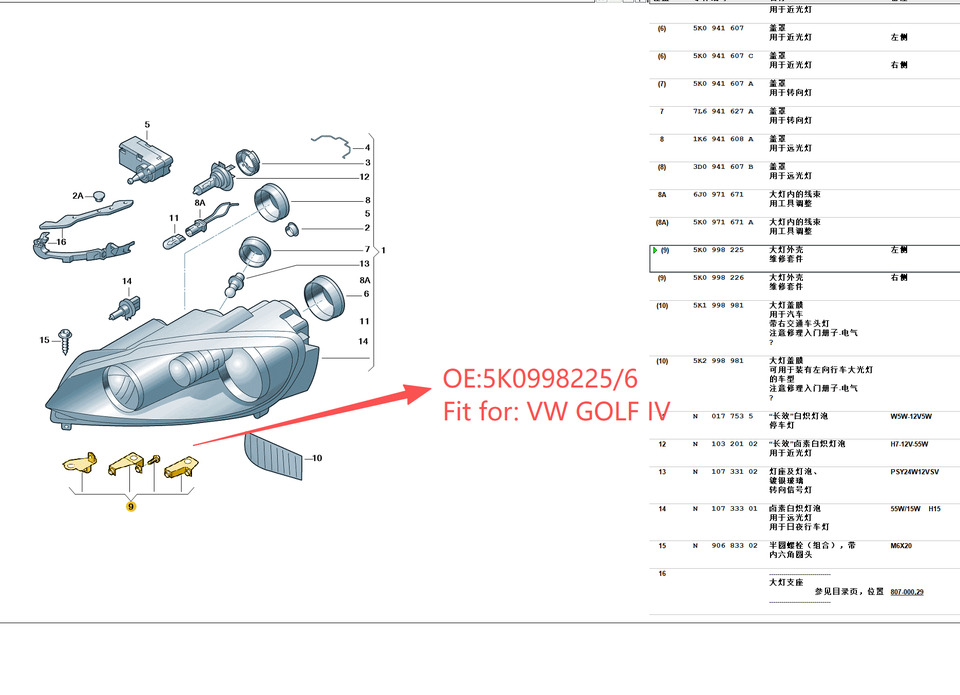Click callout number 10 beside the lens
Screen dimensions: 960x695
[x=317, y=458]
